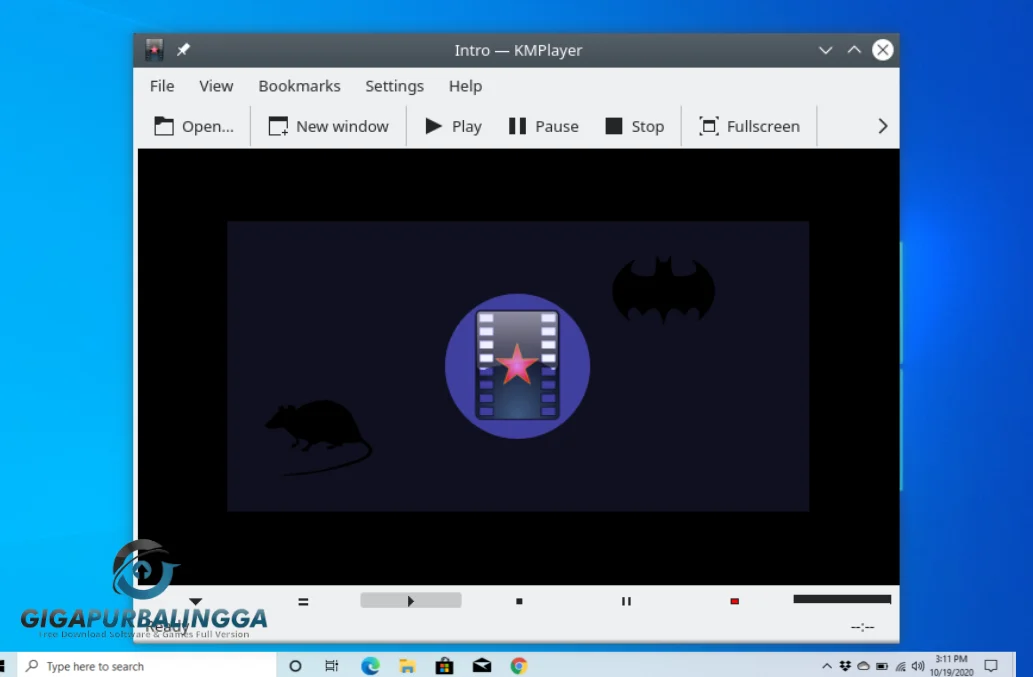
Task: Switch to Fullscreen mode
Action: click(x=749, y=126)
